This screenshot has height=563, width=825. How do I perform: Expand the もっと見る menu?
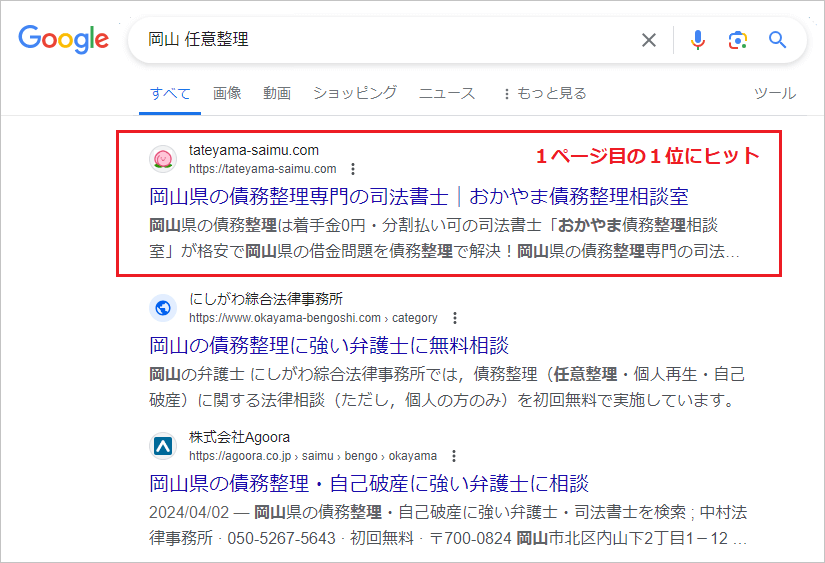coord(545,93)
